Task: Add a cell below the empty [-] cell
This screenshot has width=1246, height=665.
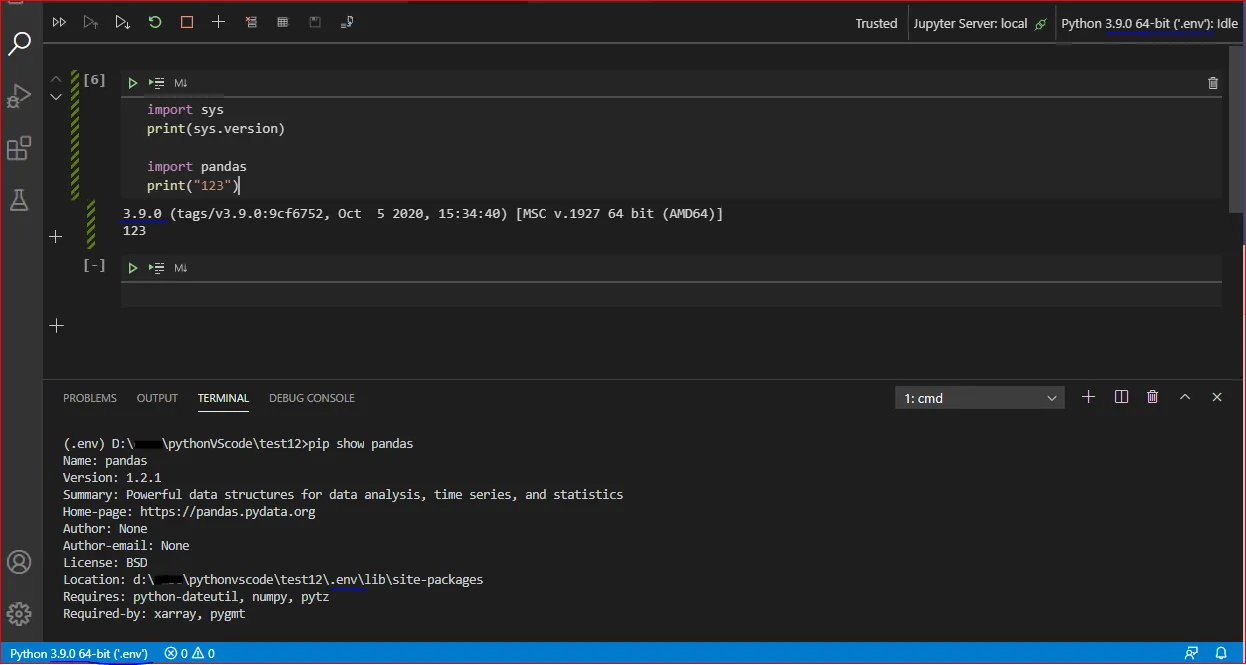Action: 56,325
